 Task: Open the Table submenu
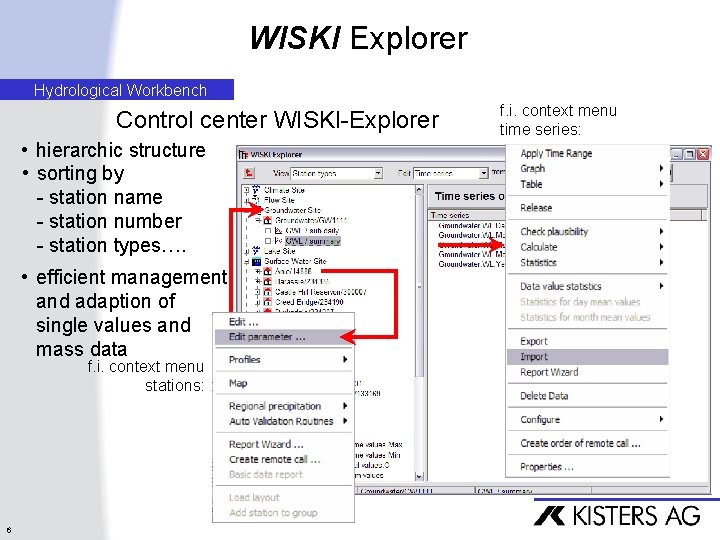point(587,184)
